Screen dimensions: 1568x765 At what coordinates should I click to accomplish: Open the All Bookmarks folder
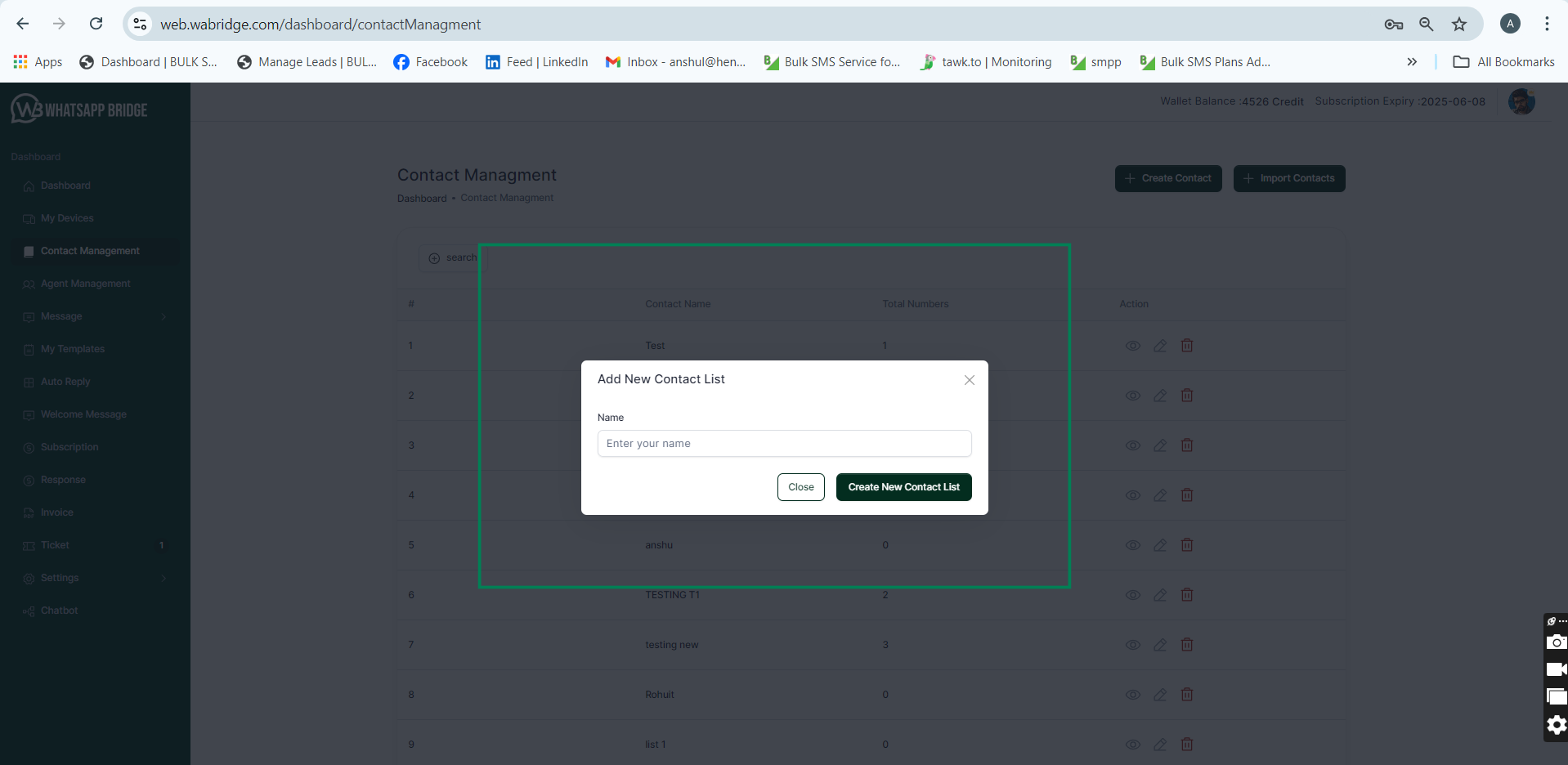[1503, 62]
